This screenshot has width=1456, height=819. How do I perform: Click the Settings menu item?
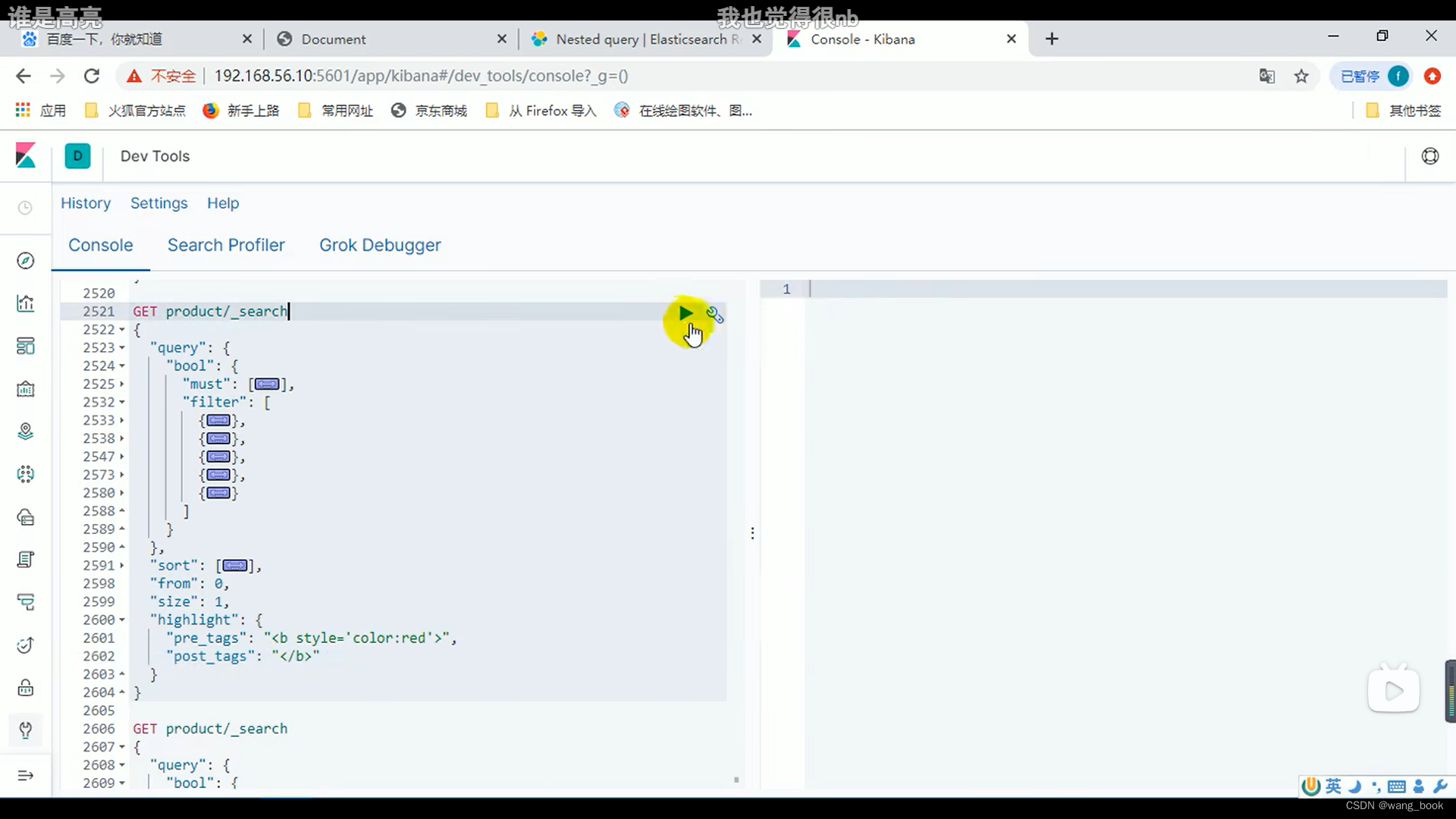[159, 203]
